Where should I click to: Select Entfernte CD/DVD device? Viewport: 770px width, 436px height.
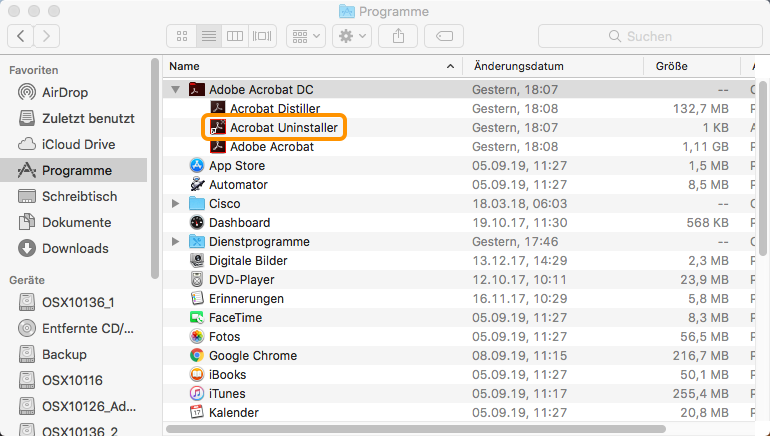76,328
